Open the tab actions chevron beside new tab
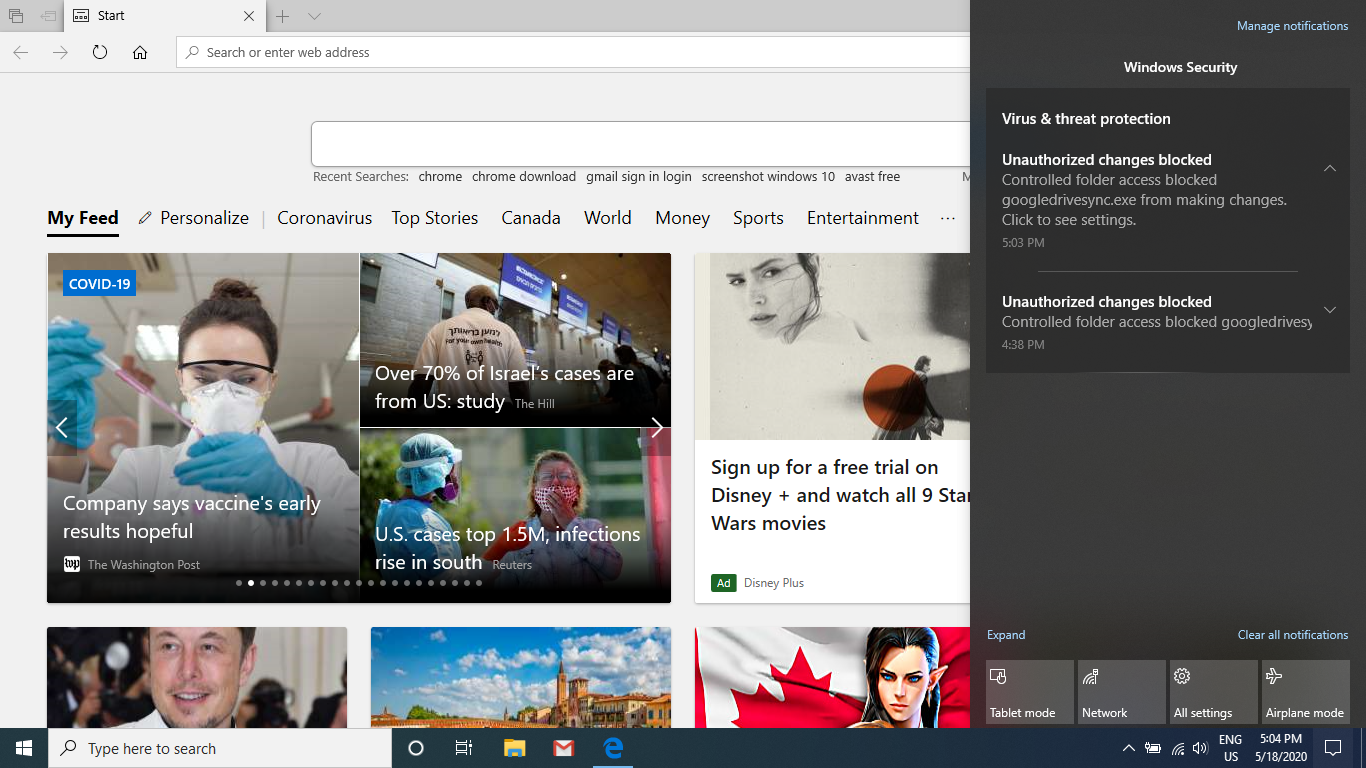 pyautogui.click(x=314, y=16)
